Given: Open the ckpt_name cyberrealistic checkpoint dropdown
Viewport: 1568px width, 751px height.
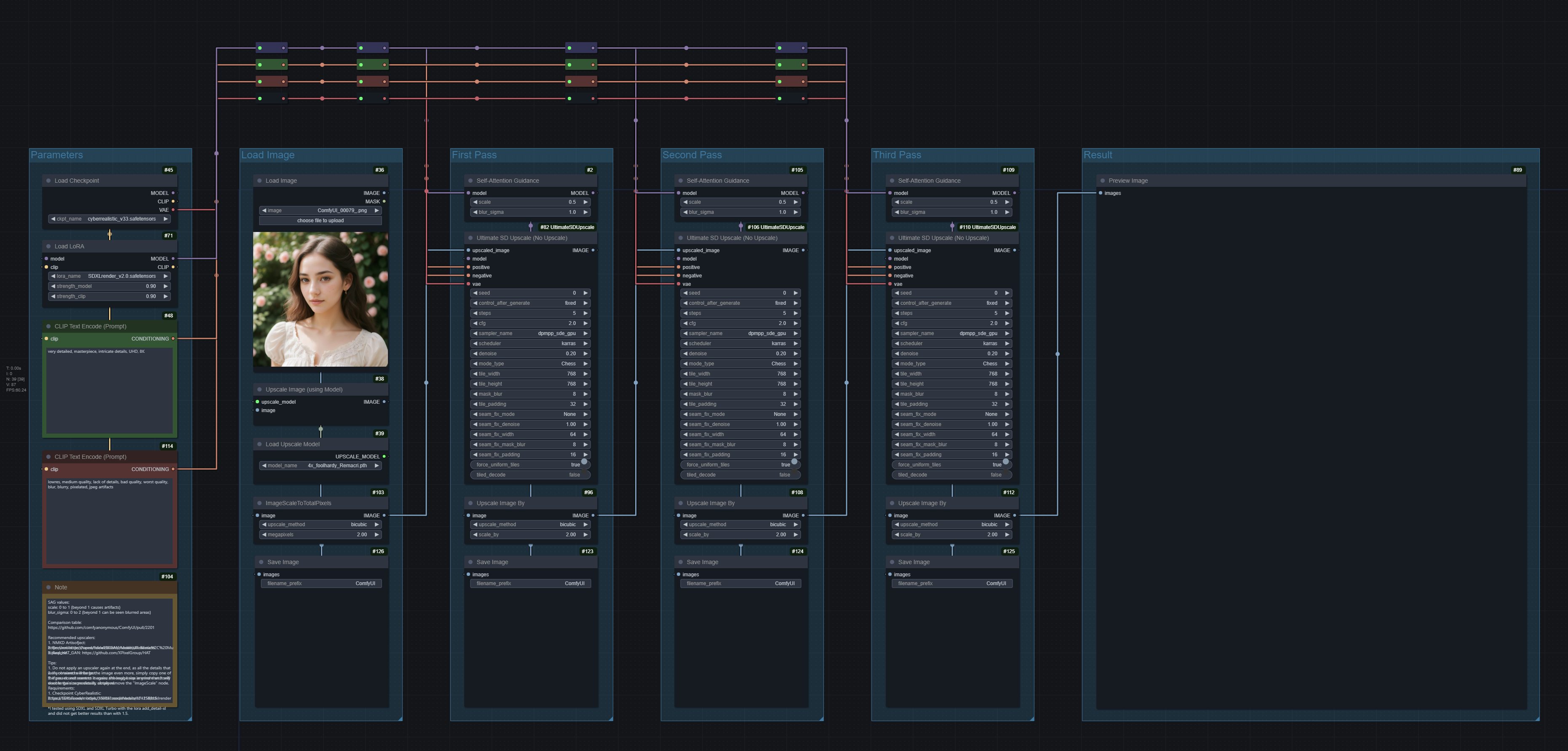Looking at the screenshot, I should tap(110, 219).
